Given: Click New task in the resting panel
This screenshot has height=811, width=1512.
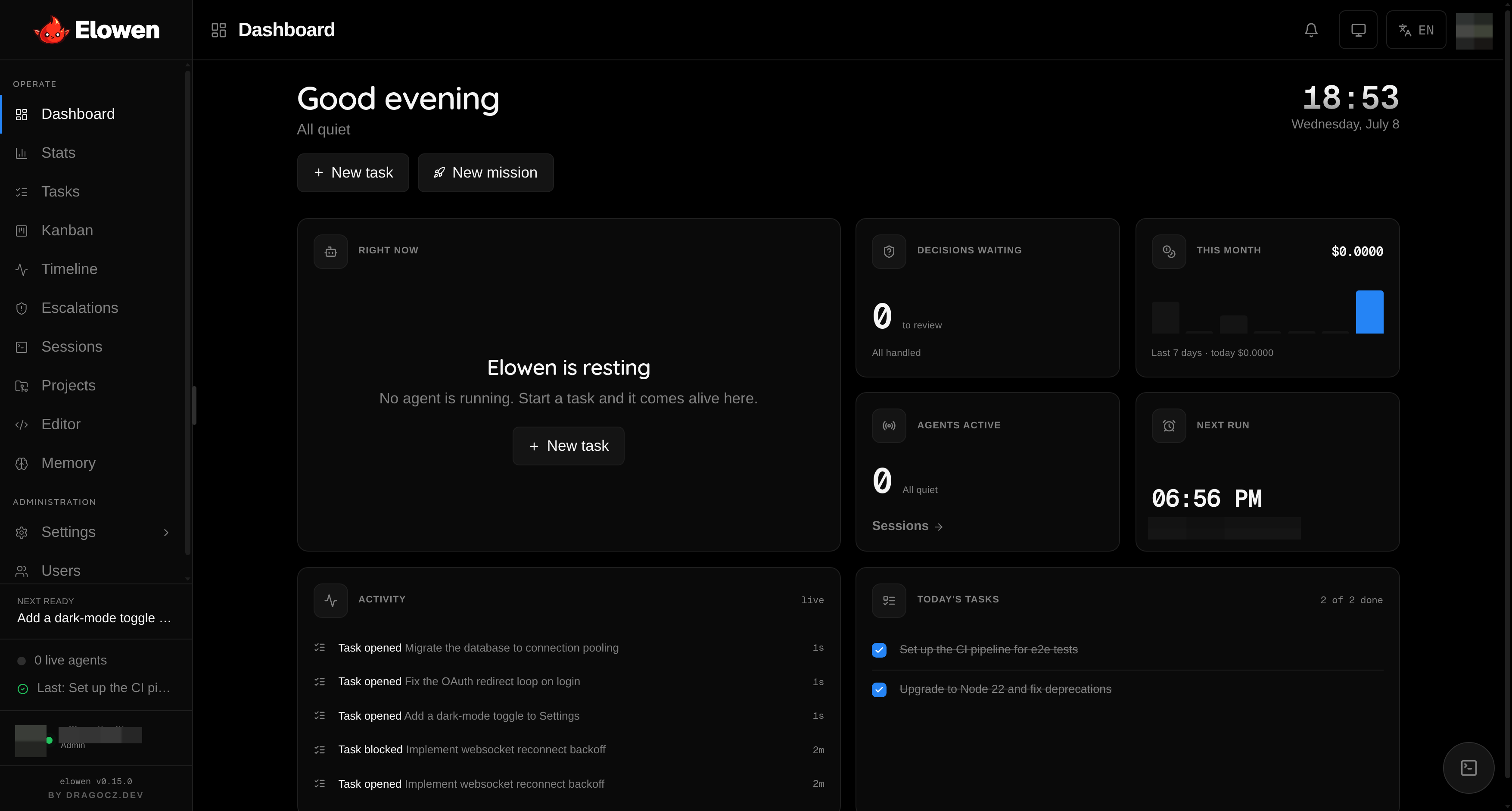Looking at the screenshot, I should 568,446.
